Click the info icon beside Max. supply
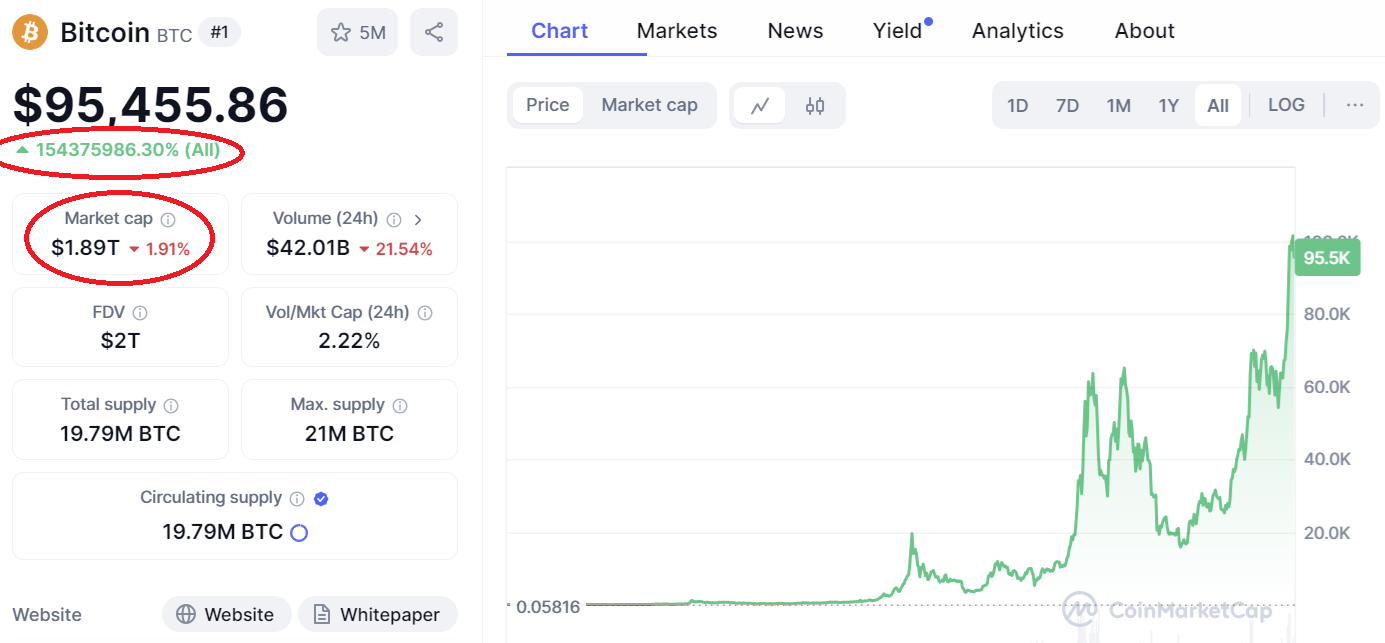 400,405
